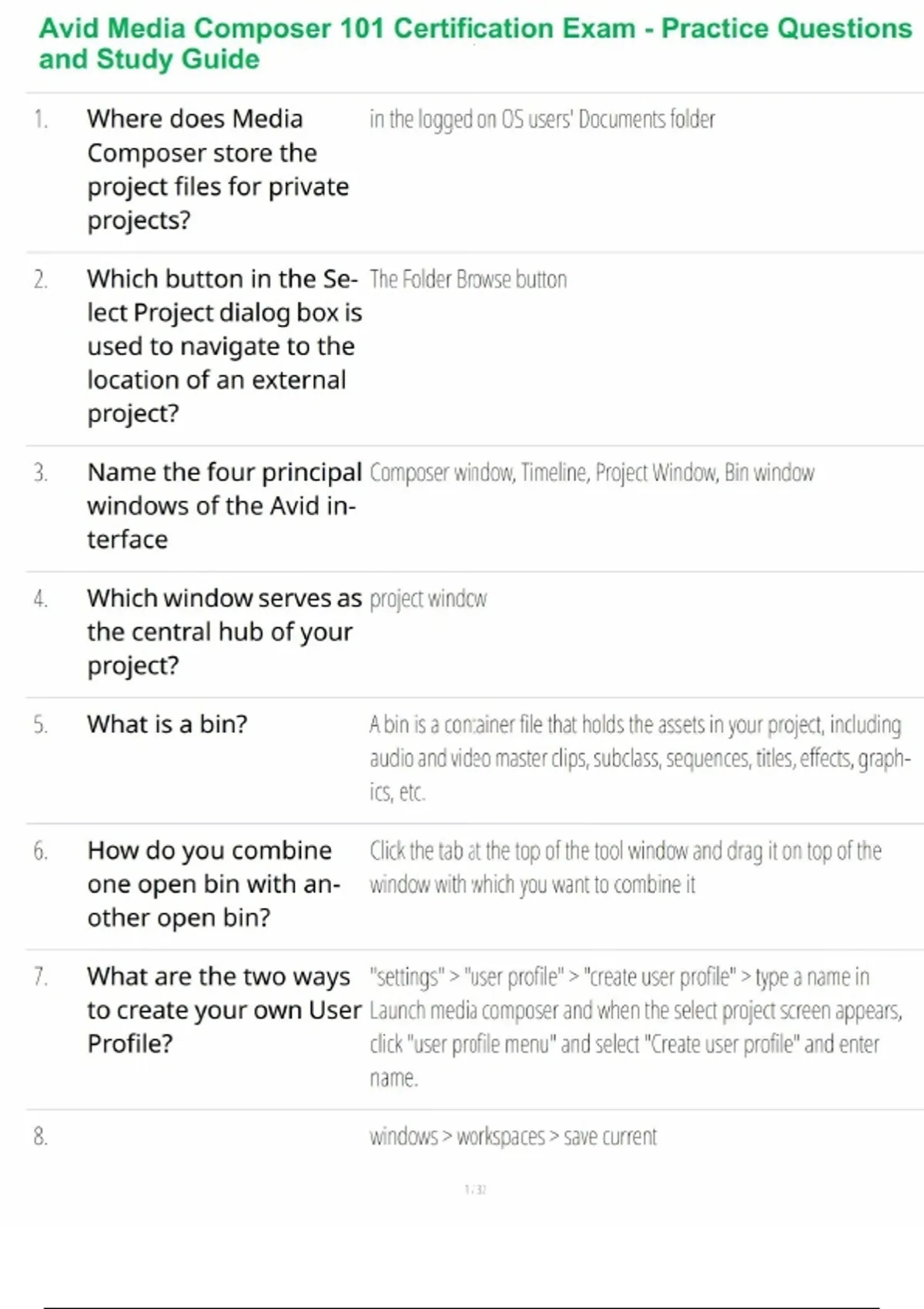Click question 1 about private project files
Image resolution: width=924 pixels, height=1309 pixels.
tap(218, 169)
